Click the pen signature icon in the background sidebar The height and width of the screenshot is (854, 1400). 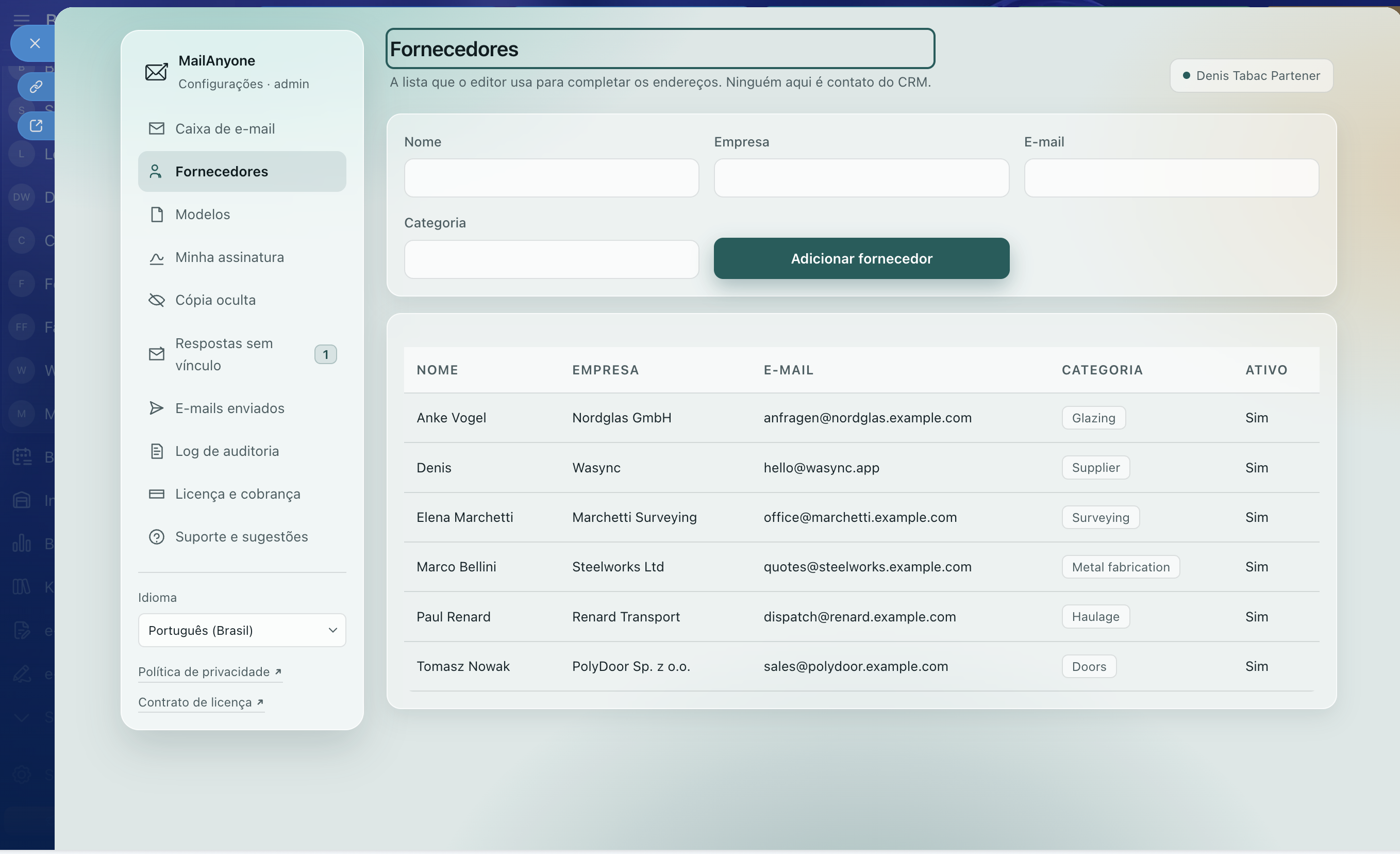point(22,674)
